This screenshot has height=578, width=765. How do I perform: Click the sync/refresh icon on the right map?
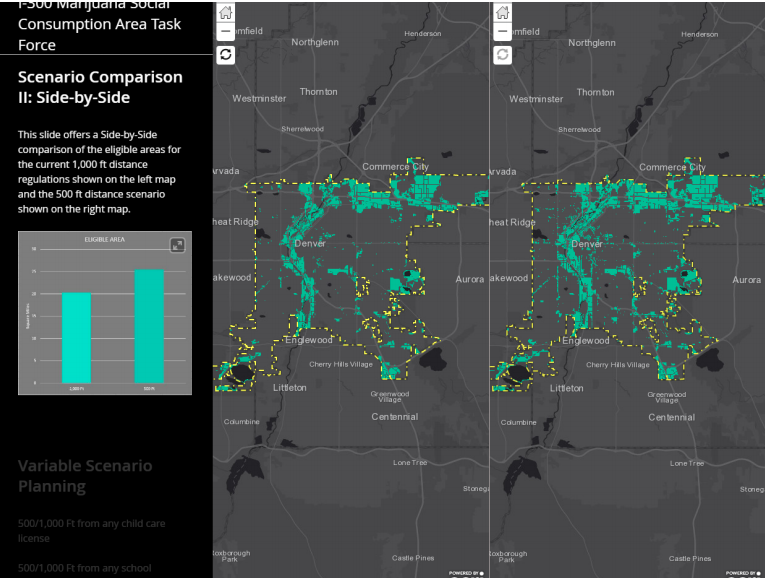[502, 54]
